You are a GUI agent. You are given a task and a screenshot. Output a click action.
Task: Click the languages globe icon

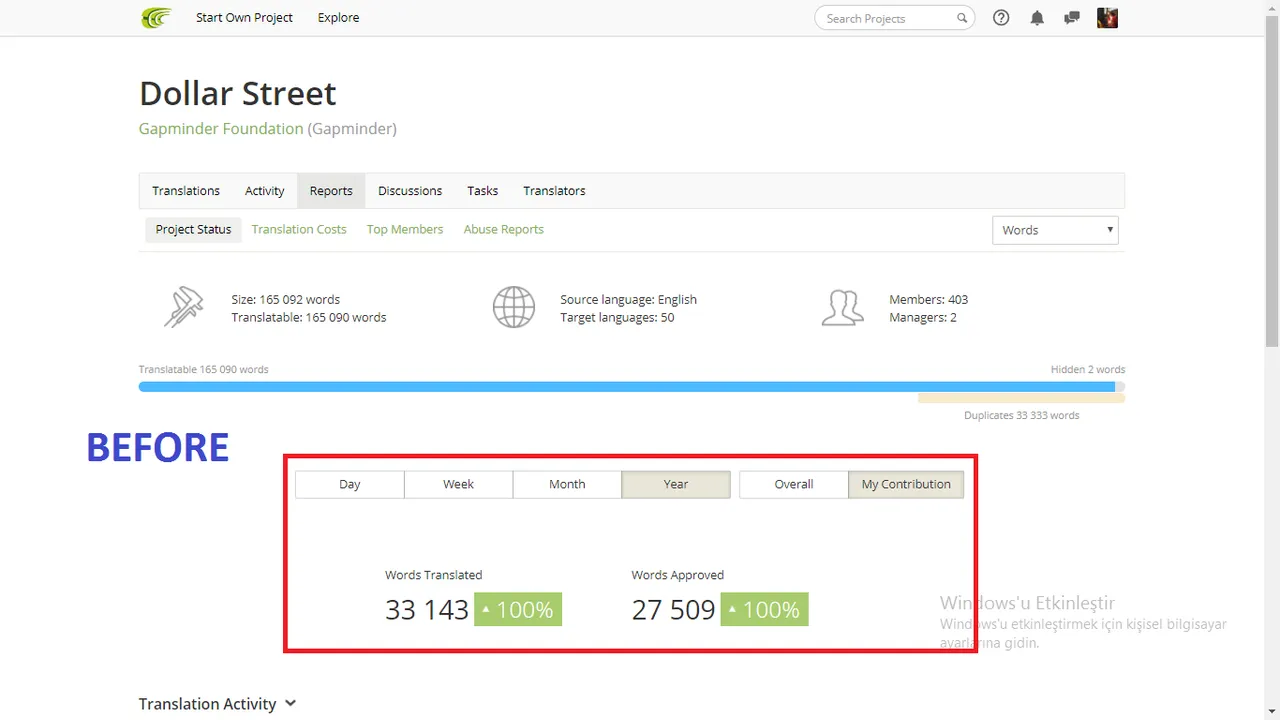[514, 307]
